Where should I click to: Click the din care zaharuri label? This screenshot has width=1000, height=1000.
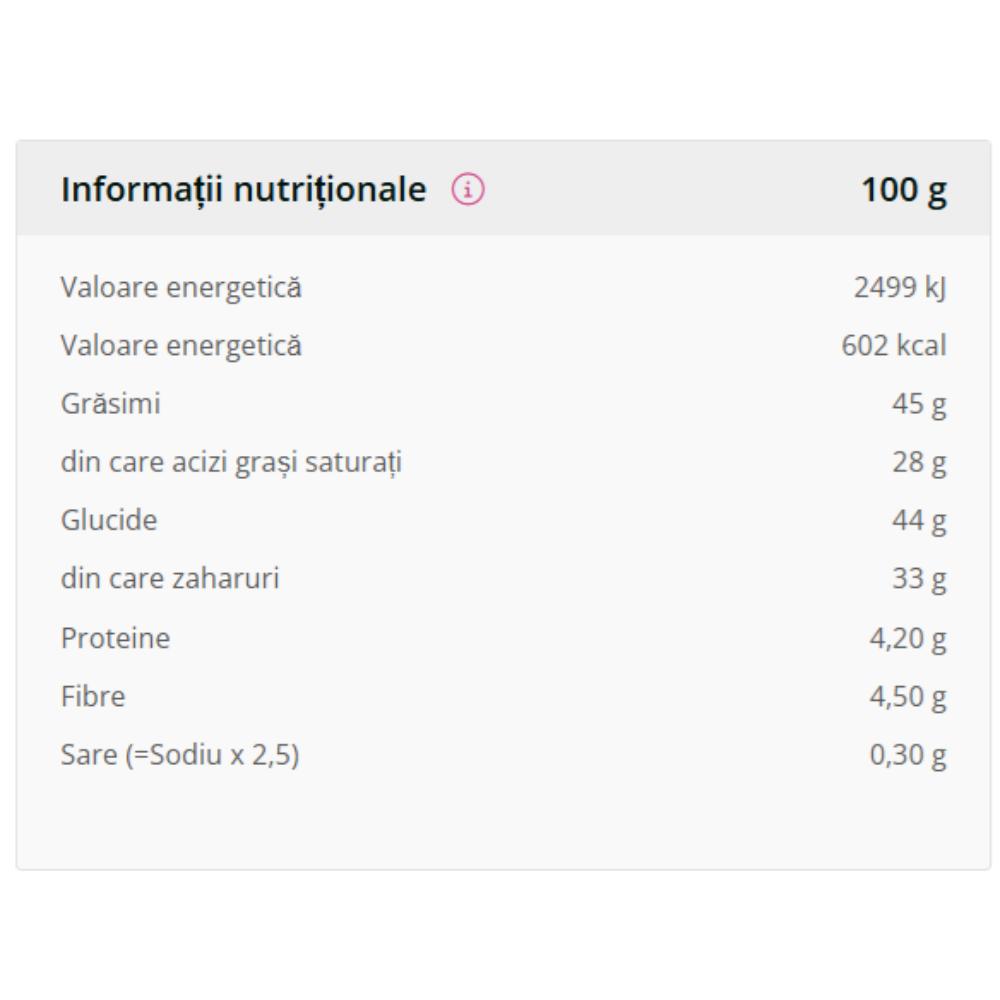coord(170,578)
